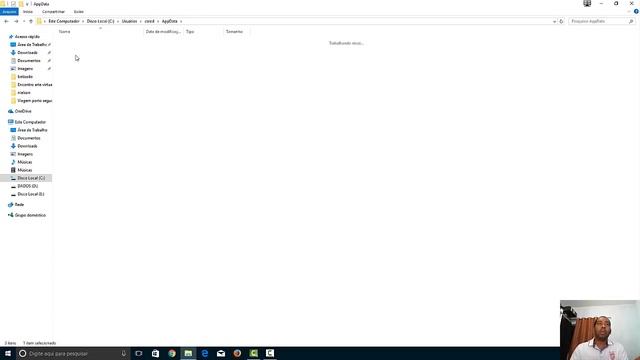The height and width of the screenshot is (360, 640).
Task: Click the New folder quick access toolbar icon
Action: click(21, 4)
